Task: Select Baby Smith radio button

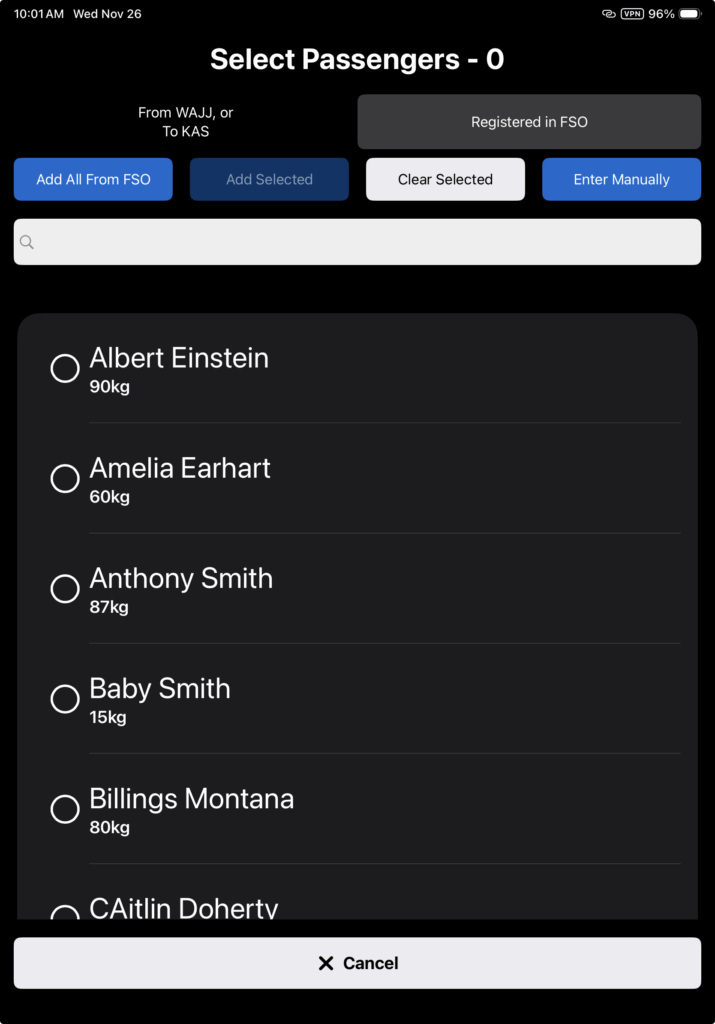Action: [x=65, y=698]
